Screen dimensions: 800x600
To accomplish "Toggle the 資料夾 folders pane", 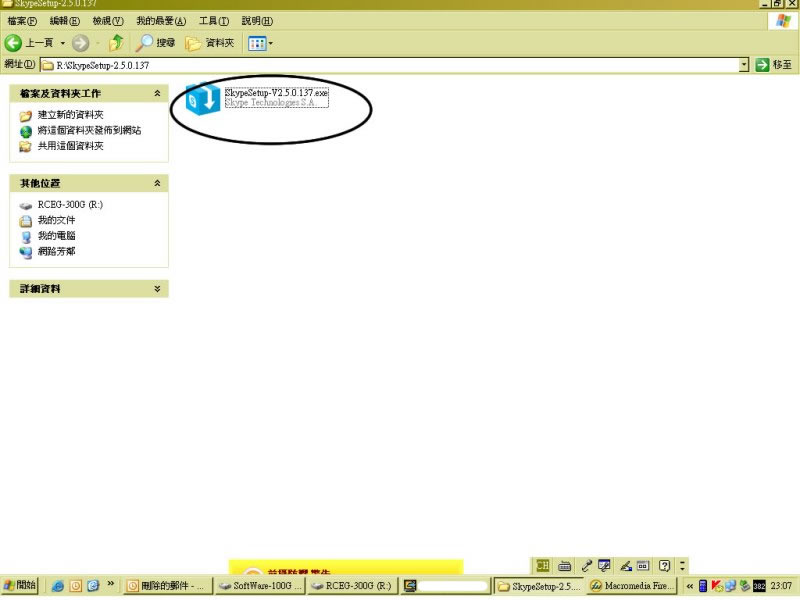I will pyautogui.click(x=210, y=43).
